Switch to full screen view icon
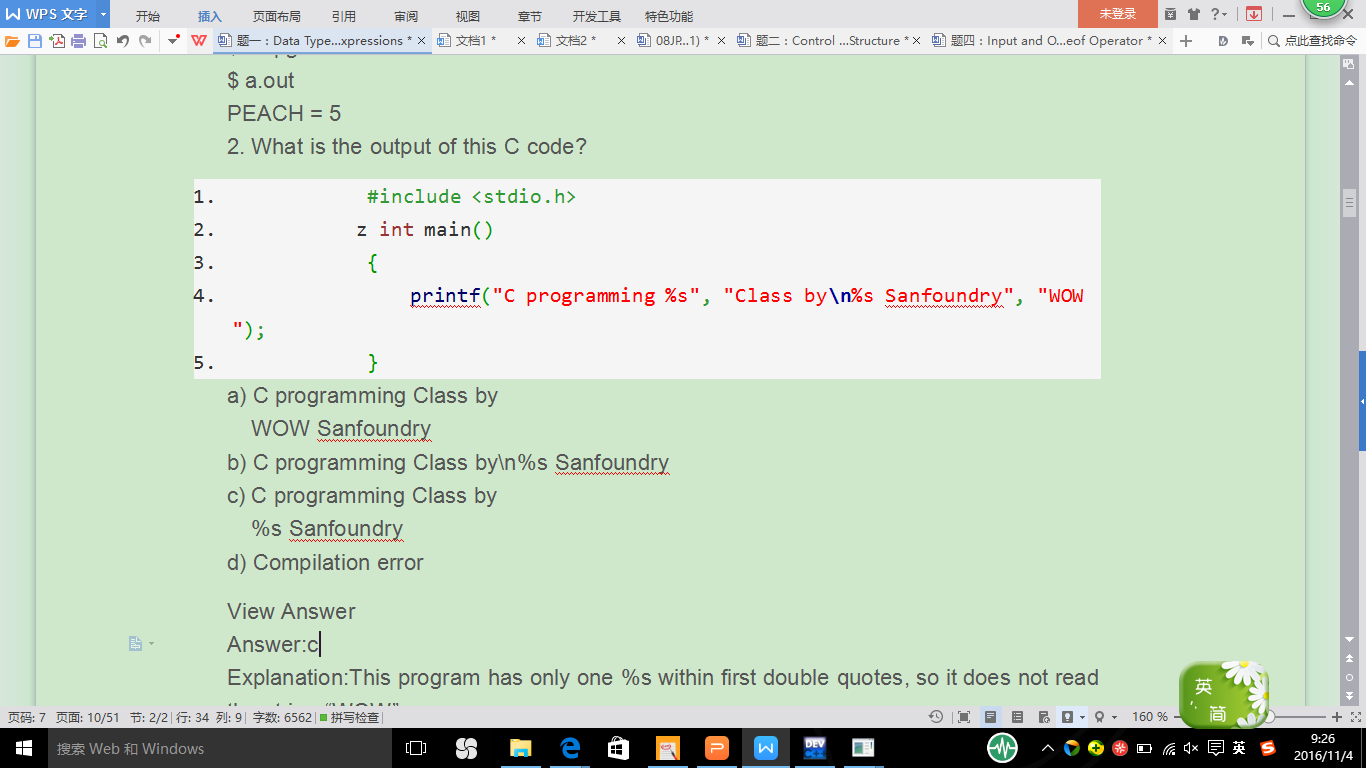 (x=963, y=717)
